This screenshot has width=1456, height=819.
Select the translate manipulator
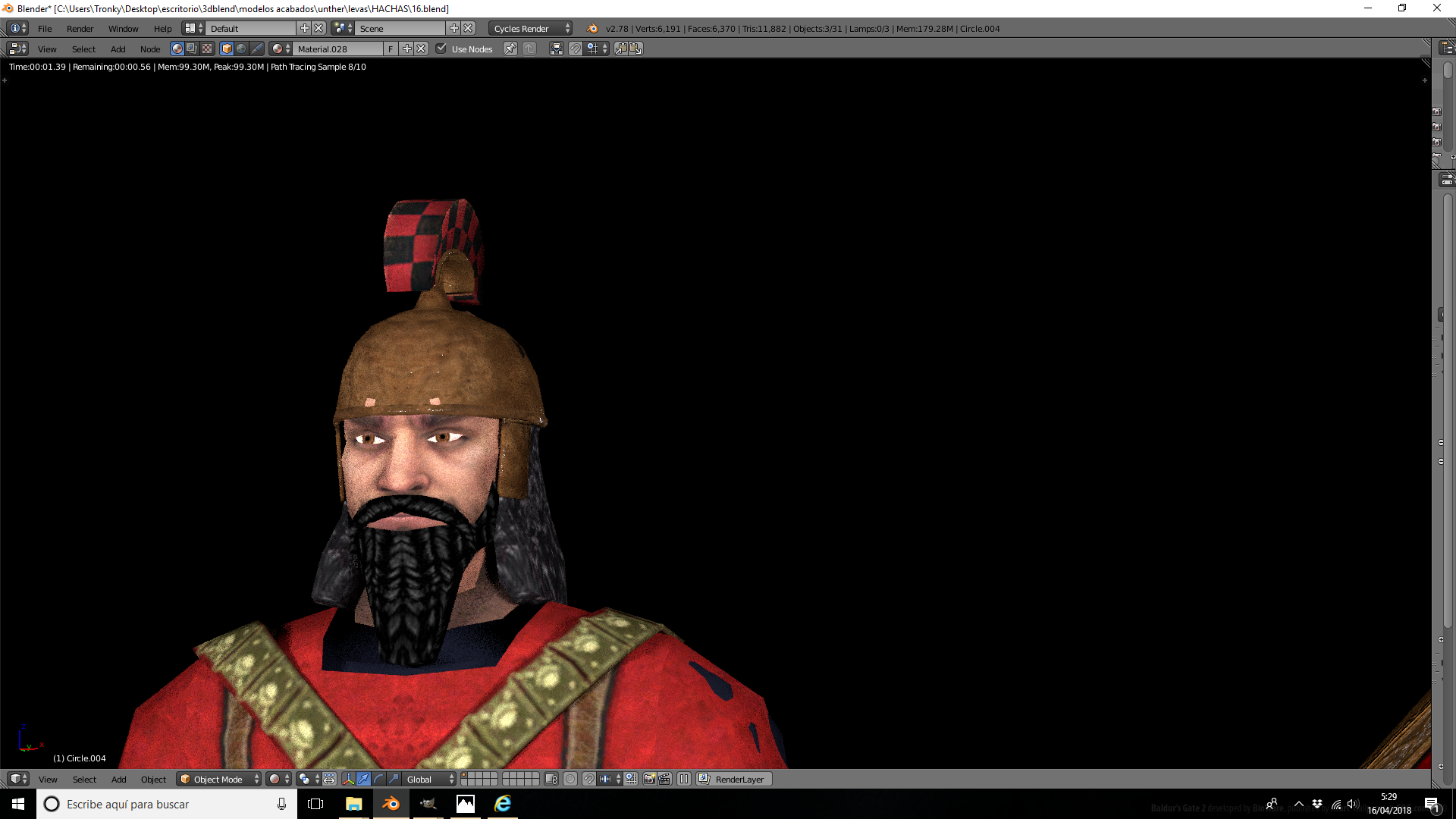pyautogui.click(x=363, y=779)
